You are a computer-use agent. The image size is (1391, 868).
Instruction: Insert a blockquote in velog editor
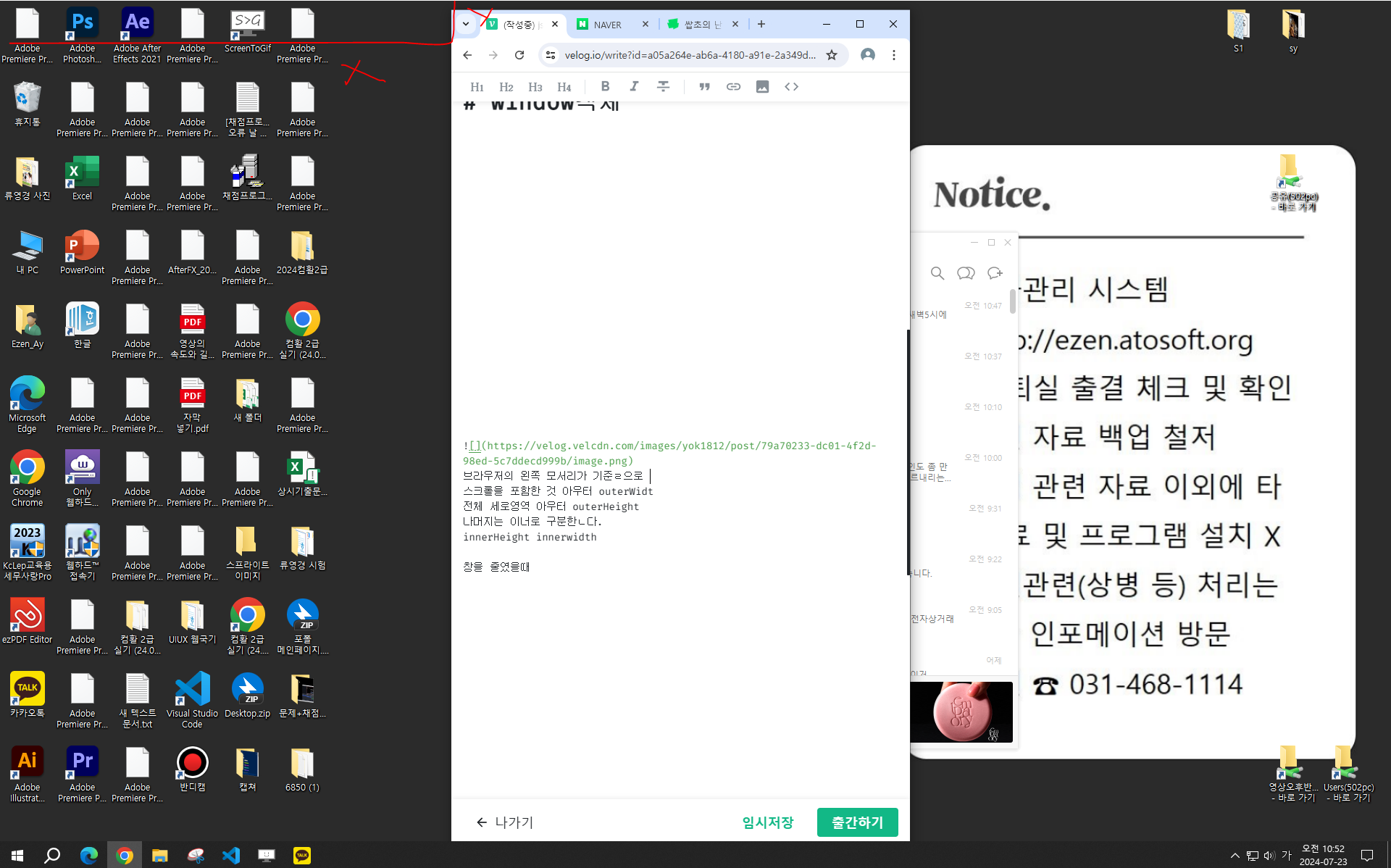(704, 86)
